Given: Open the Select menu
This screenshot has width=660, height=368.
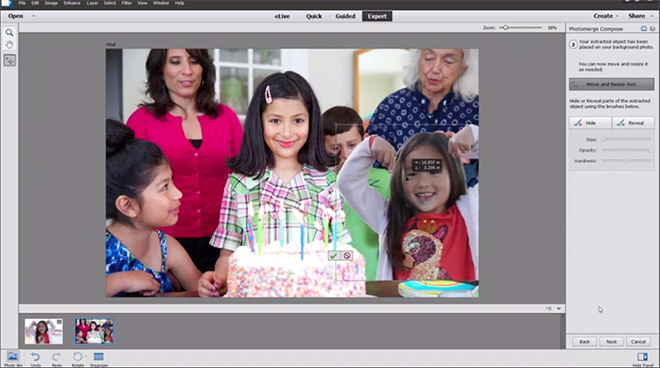Looking at the screenshot, I should [x=110, y=3].
